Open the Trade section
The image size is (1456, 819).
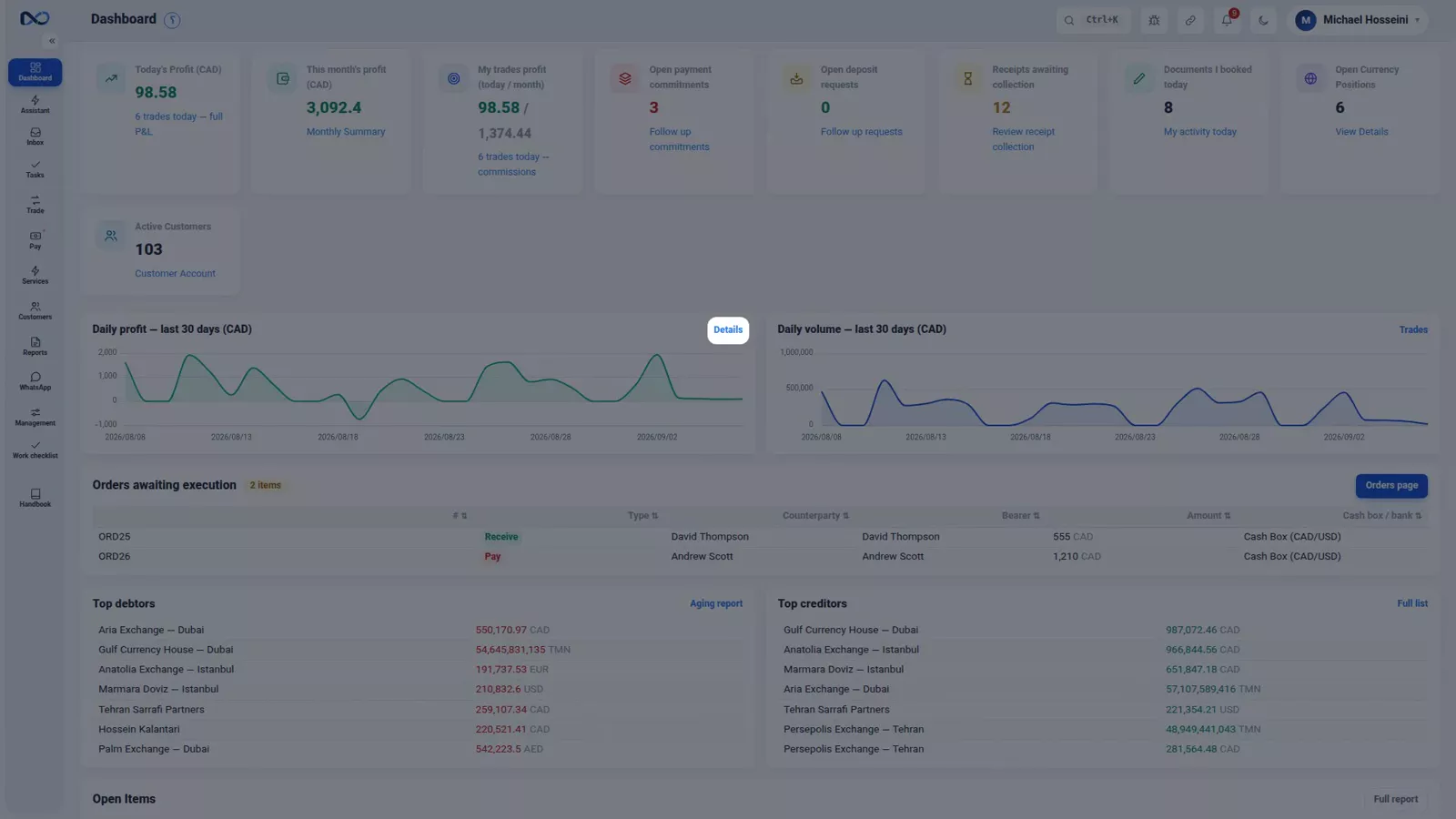click(x=35, y=205)
